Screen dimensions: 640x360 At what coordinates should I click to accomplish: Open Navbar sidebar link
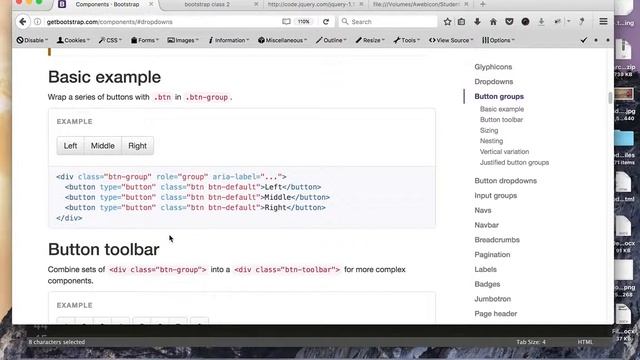click(487, 225)
